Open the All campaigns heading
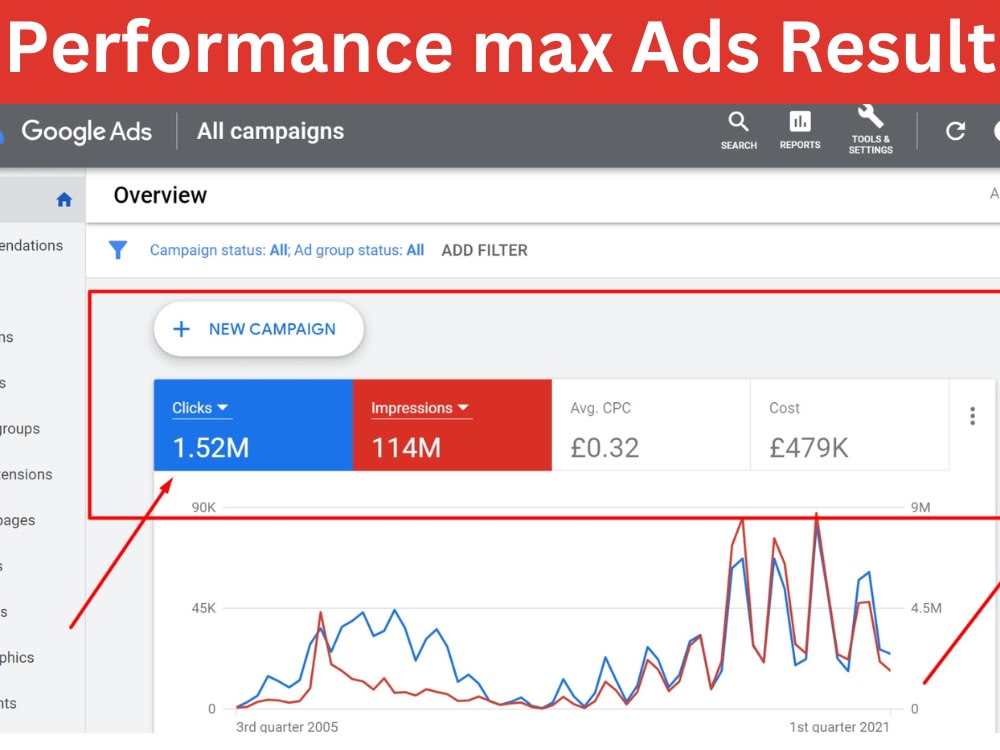 [x=270, y=131]
